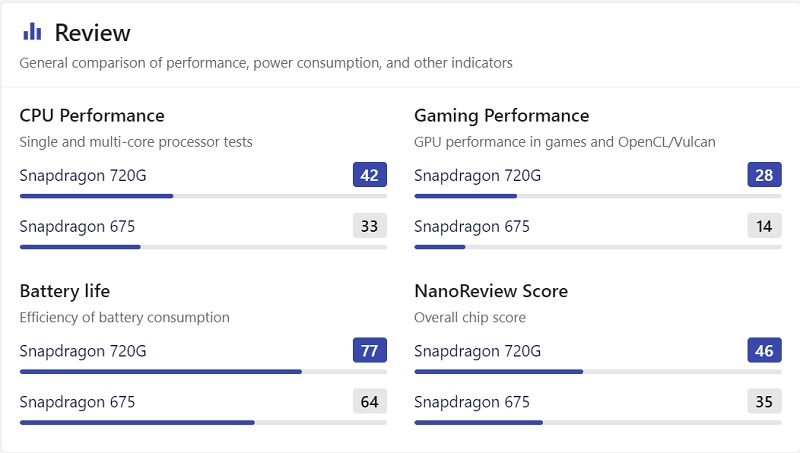The width and height of the screenshot is (800, 453).
Task: Click Snapdragon 720G CPU performance progress bar
Action: point(203,196)
